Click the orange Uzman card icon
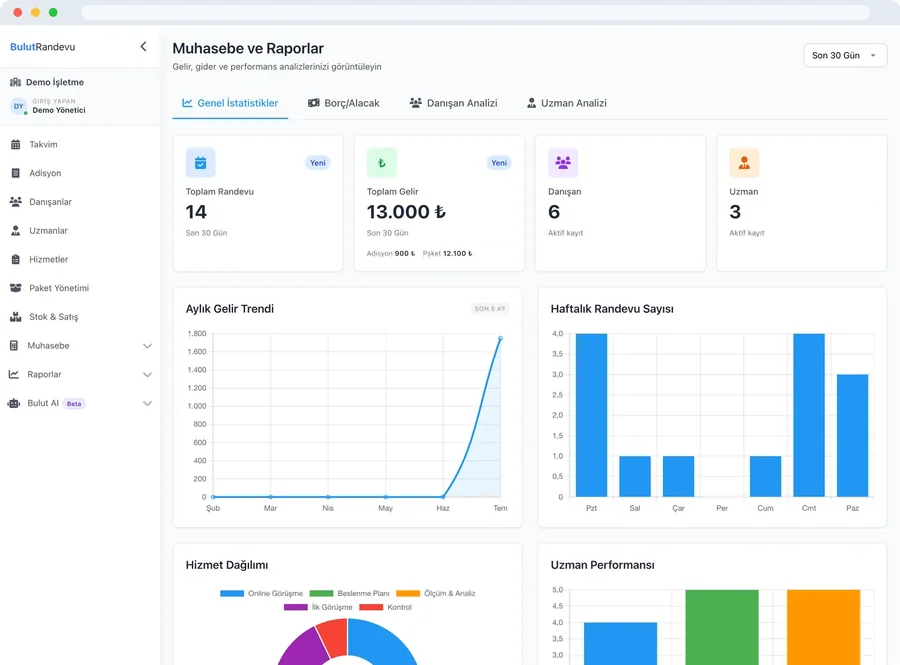Screen dimensions: 900x665 pyautogui.click(x=744, y=163)
